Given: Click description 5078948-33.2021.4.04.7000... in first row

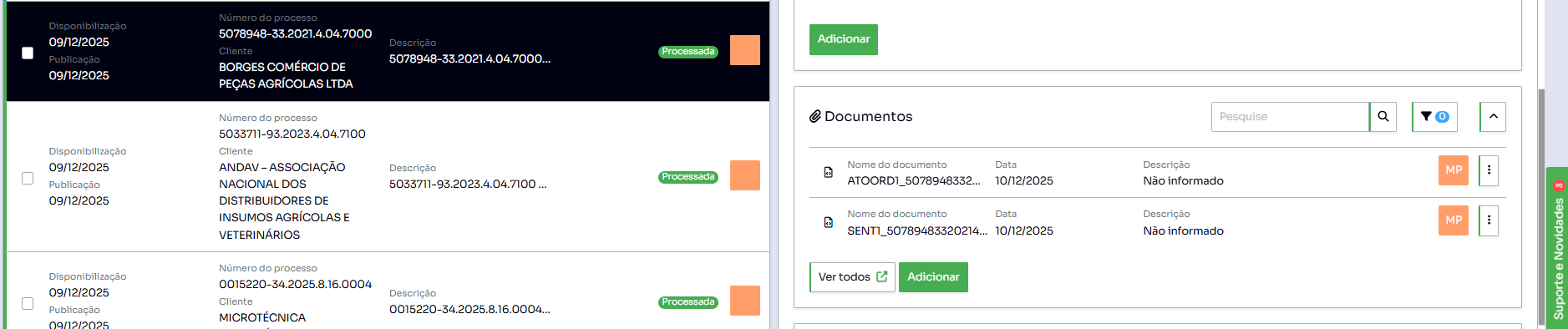Looking at the screenshot, I should 469,58.
